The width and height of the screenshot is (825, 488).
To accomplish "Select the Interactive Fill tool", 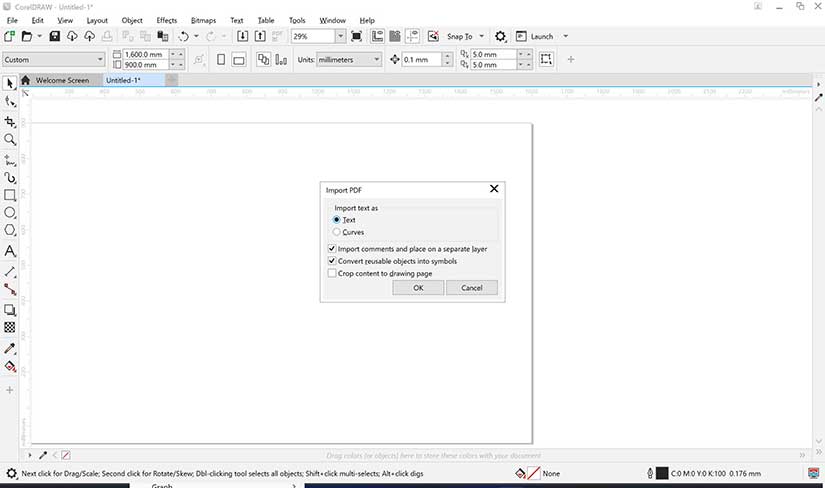I will click(9, 366).
